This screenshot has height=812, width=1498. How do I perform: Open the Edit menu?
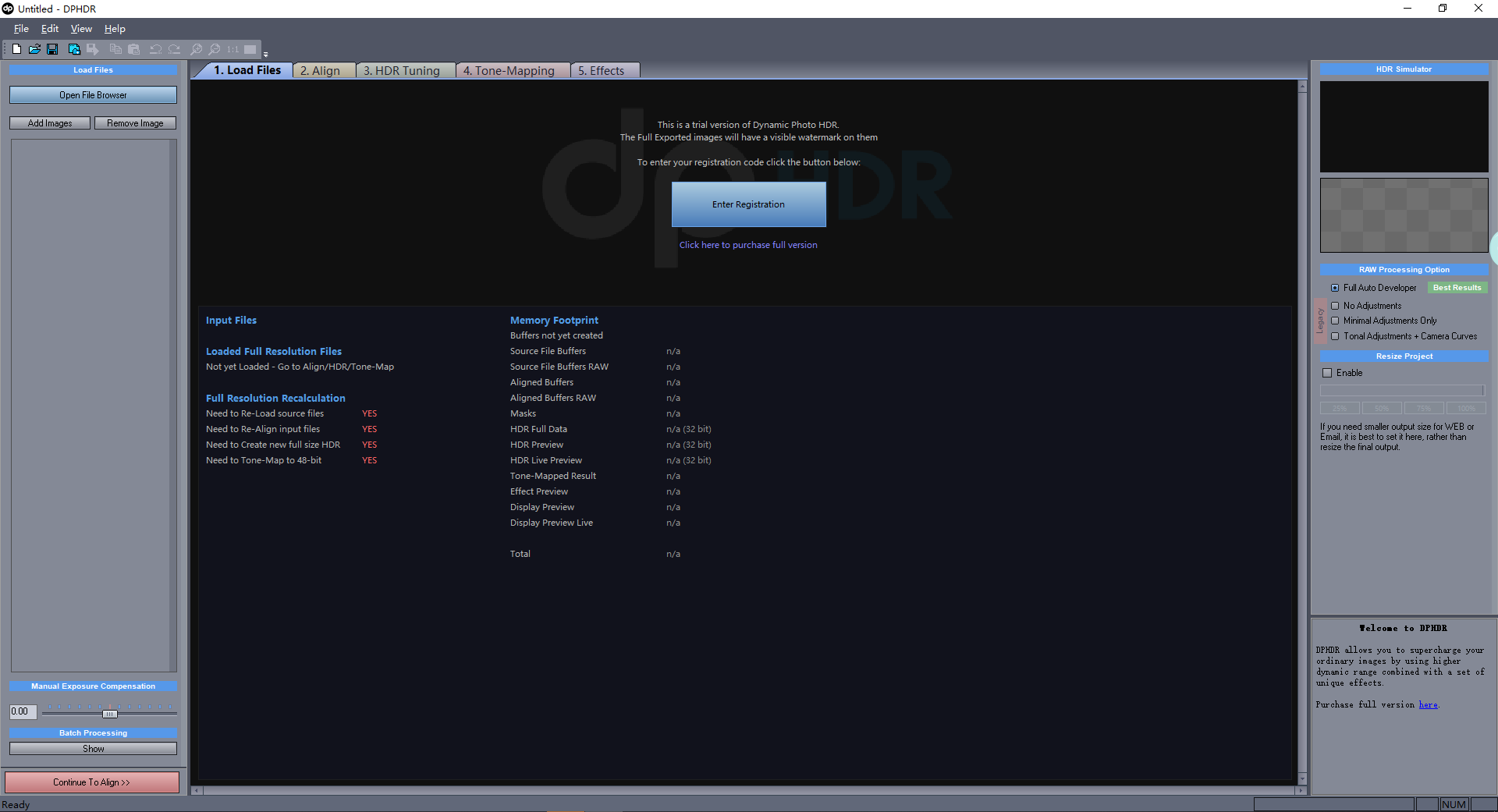coord(50,29)
